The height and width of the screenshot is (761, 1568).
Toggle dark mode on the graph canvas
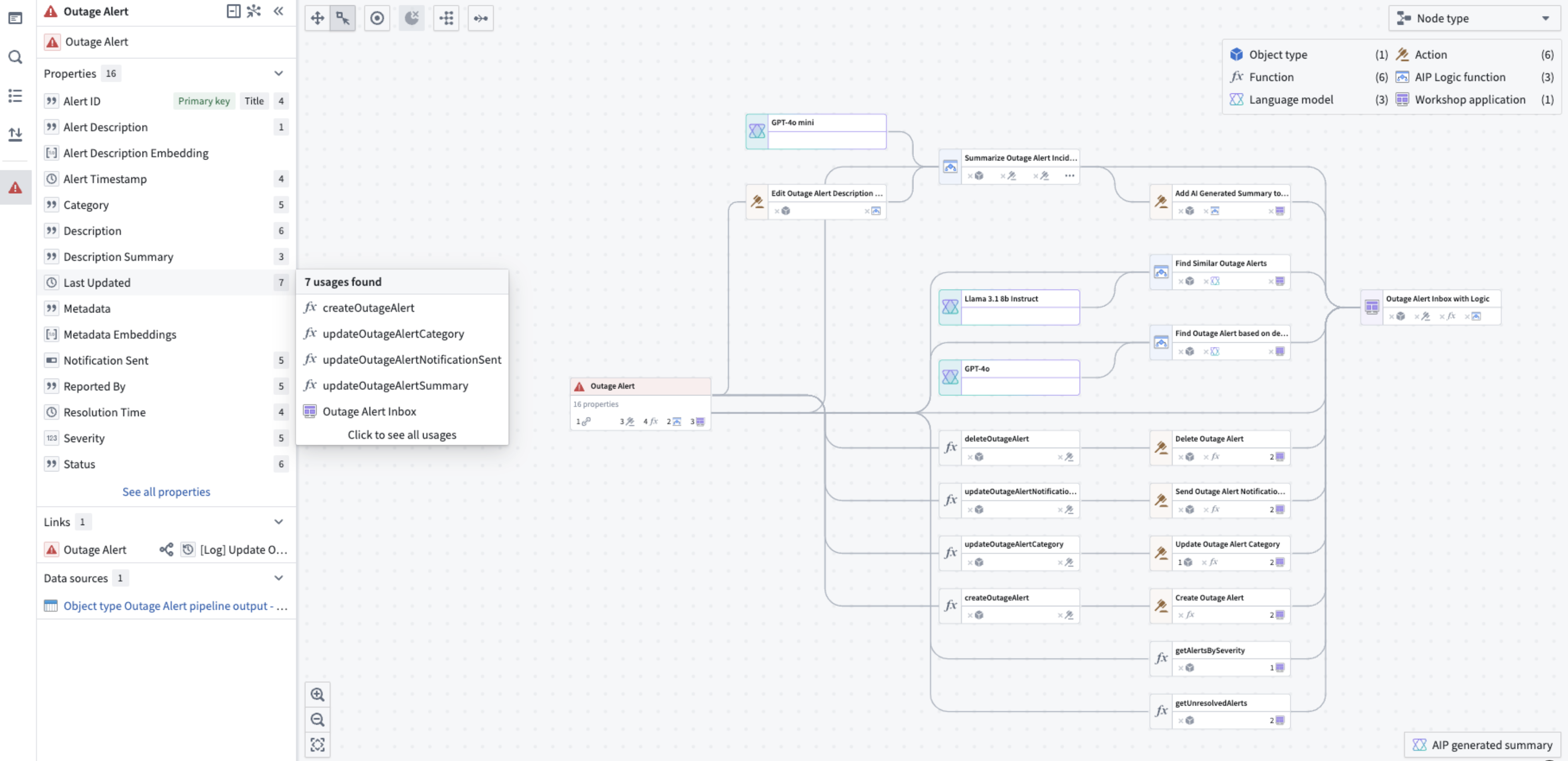pyautogui.click(x=412, y=18)
